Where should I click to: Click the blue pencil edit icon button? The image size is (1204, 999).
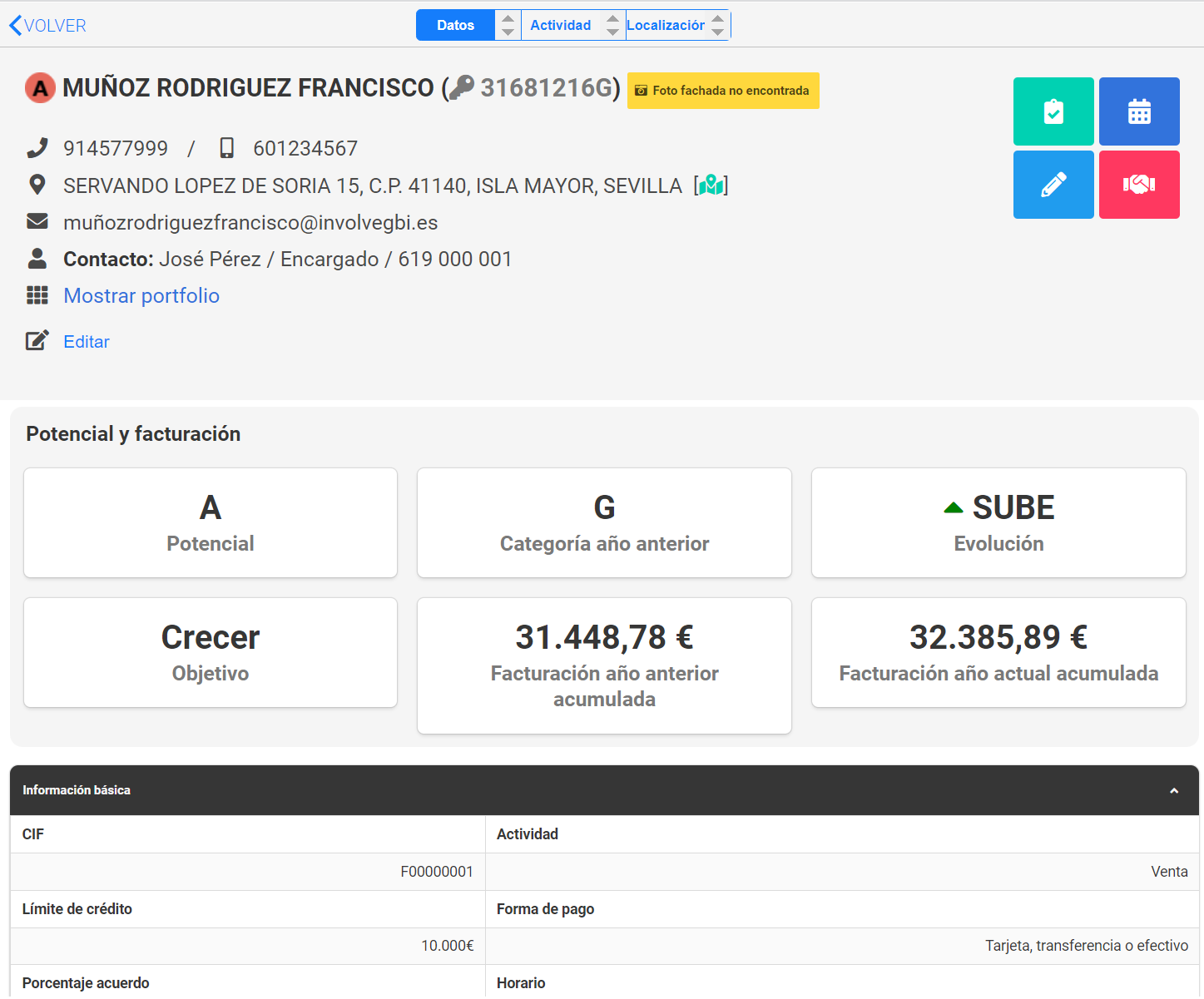point(1053,185)
